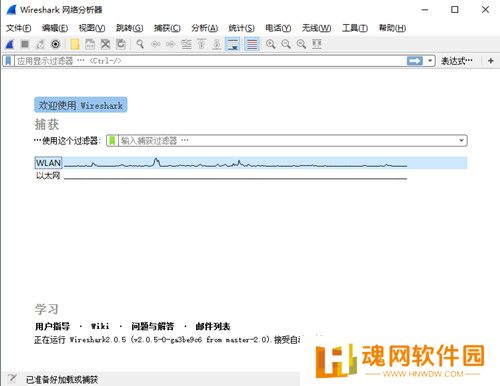The height and width of the screenshot is (386, 500).
Task: Open the 电话(Y) menu
Action: click(278, 28)
